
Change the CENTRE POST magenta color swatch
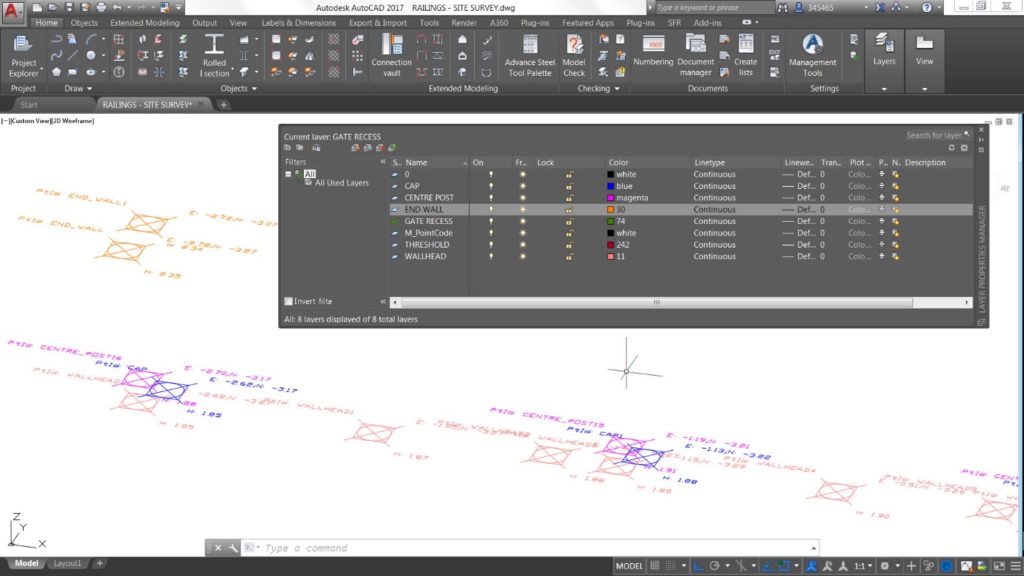coord(609,198)
